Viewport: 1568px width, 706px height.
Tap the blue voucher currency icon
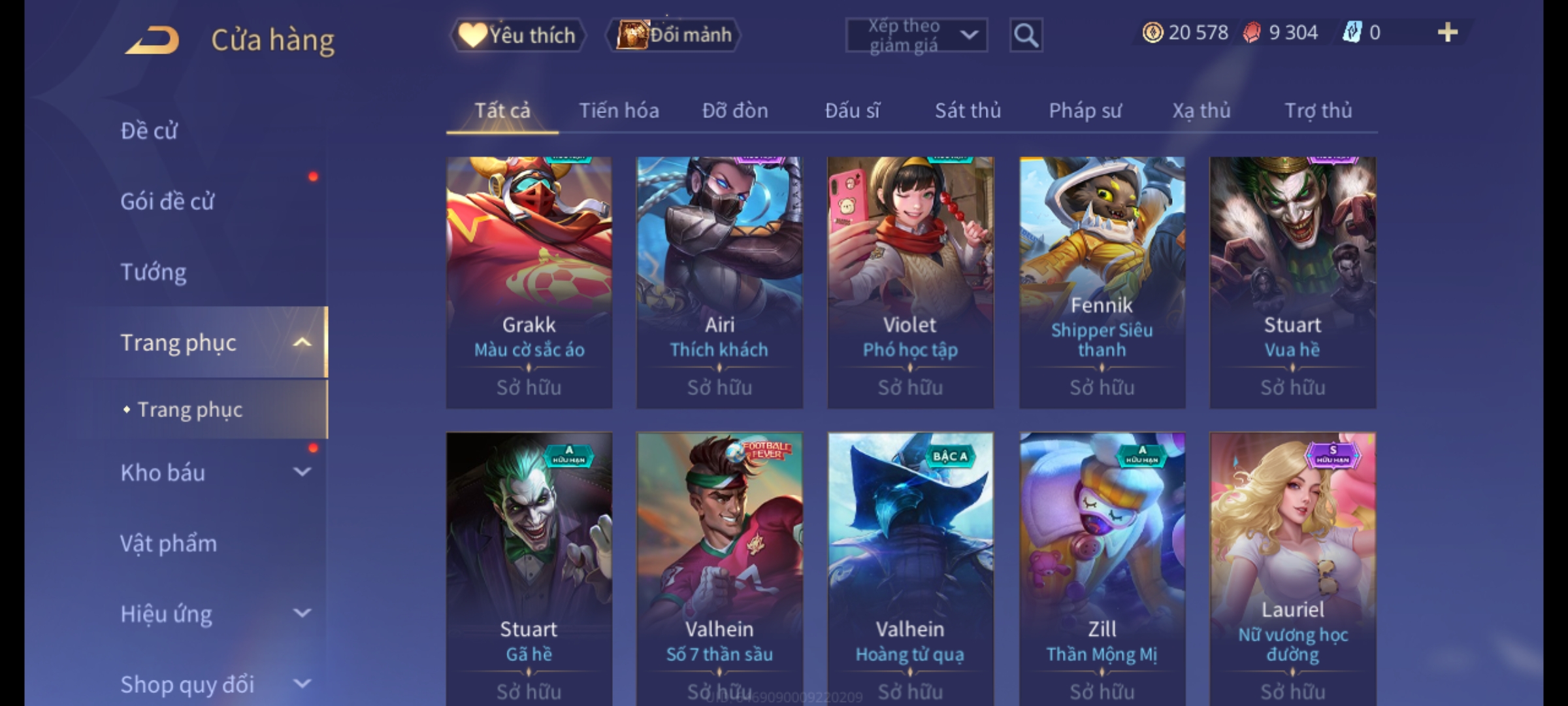click(1352, 32)
